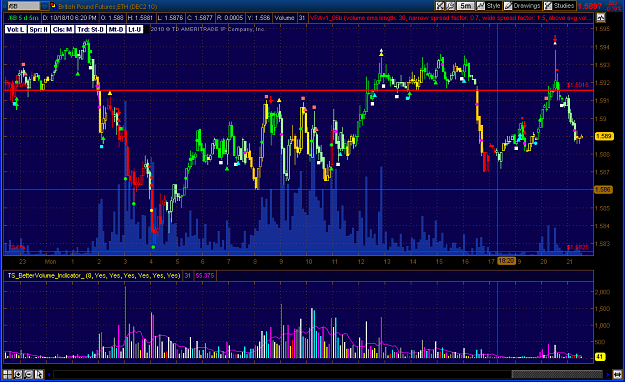Click the 18:20 crosshair time label
This screenshot has height=382, width=625.
coord(506,261)
